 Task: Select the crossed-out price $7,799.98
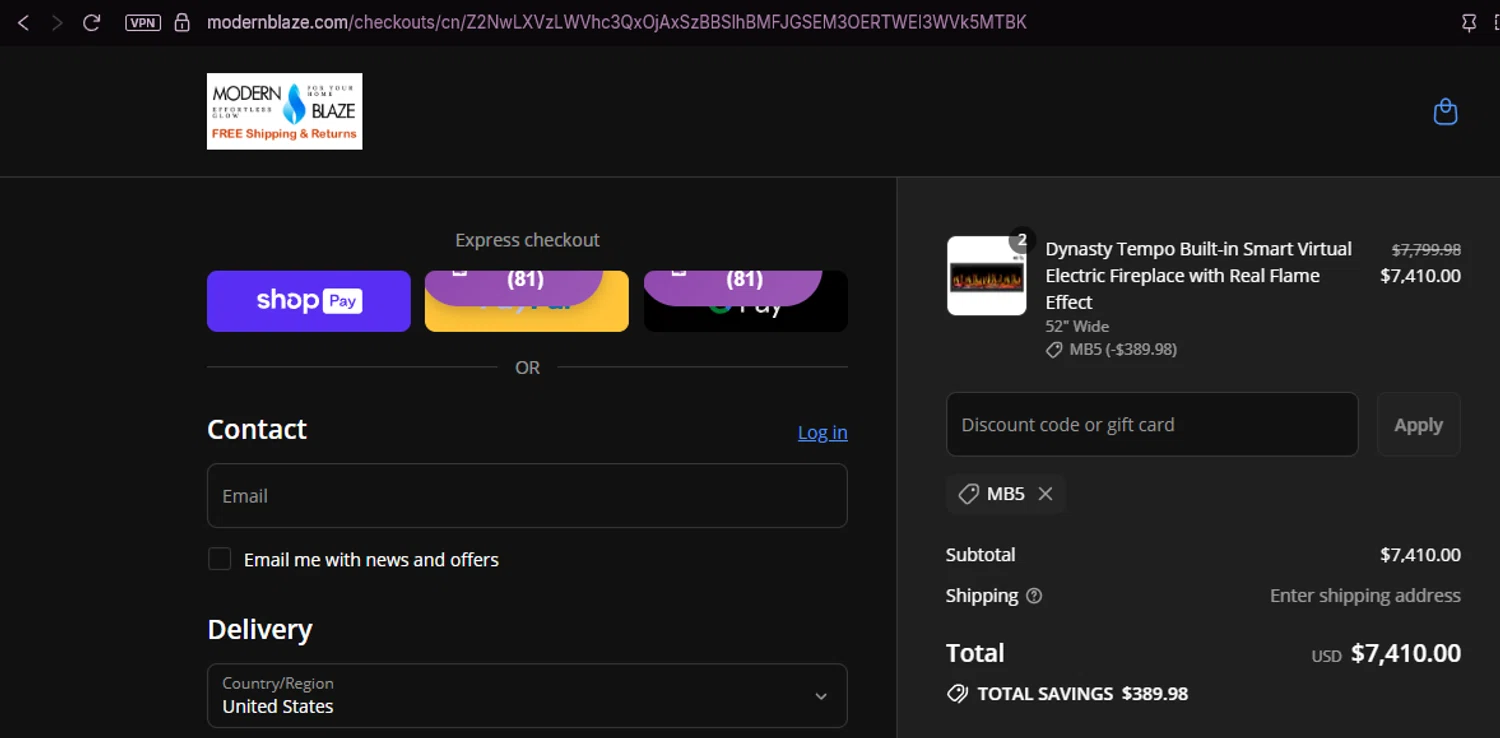(x=1426, y=249)
